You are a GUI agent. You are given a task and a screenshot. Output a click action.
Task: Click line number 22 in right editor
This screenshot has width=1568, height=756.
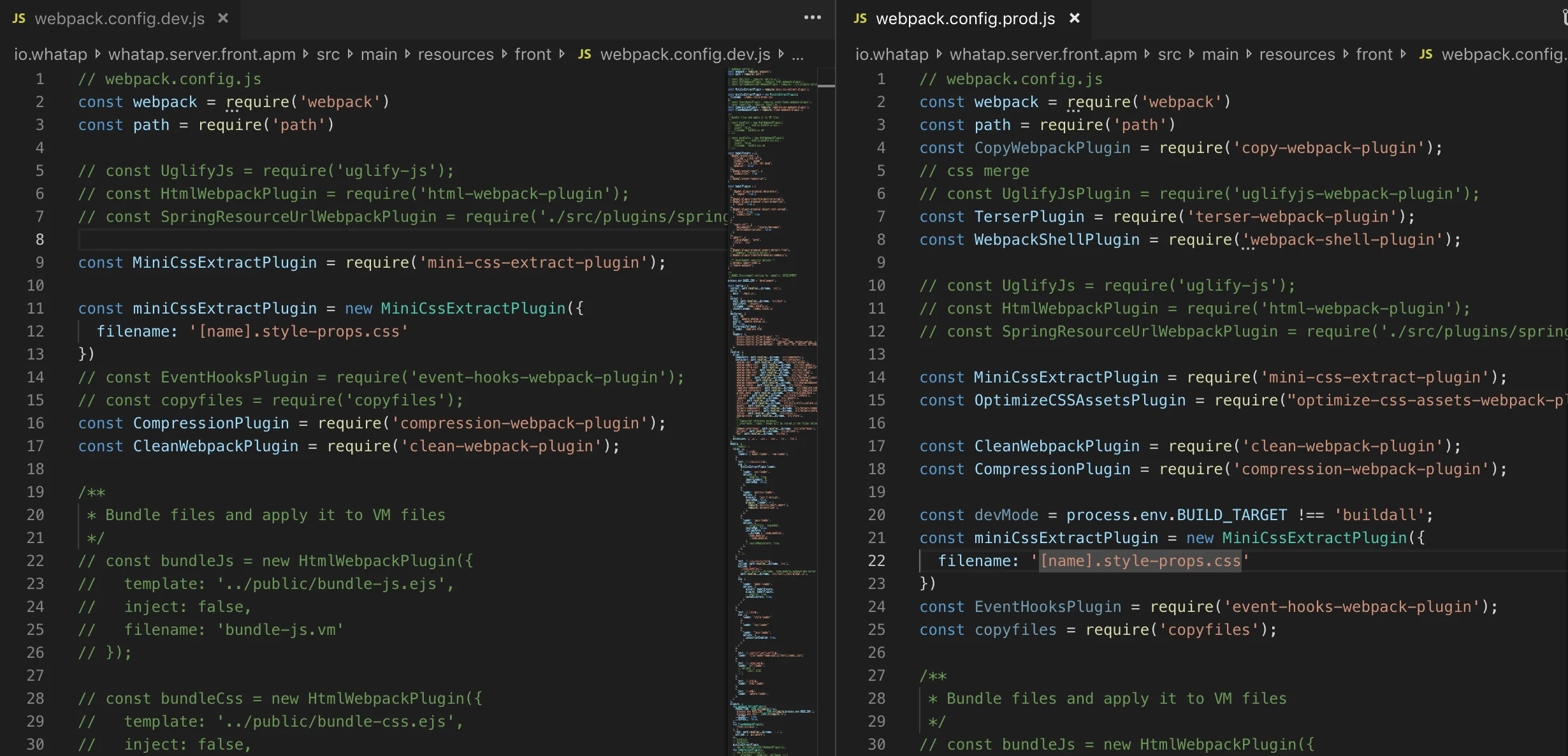pos(876,560)
